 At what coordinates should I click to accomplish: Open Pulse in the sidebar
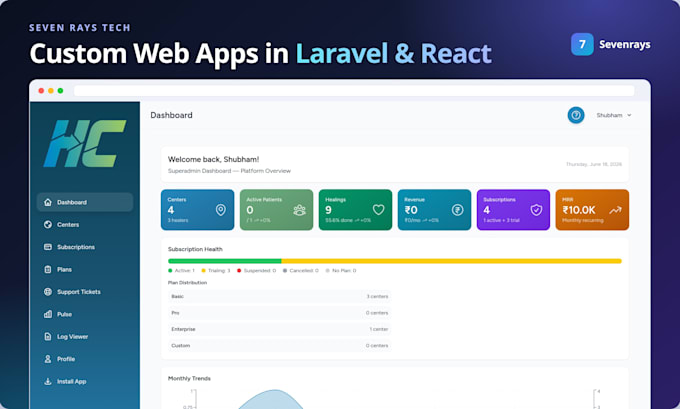pos(85,314)
